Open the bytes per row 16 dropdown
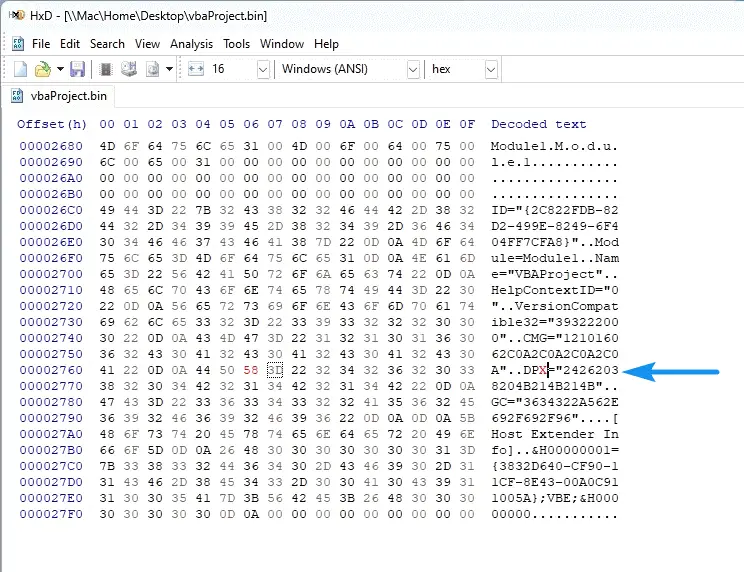This screenshot has height=572, width=744. [x=263, y=70]
